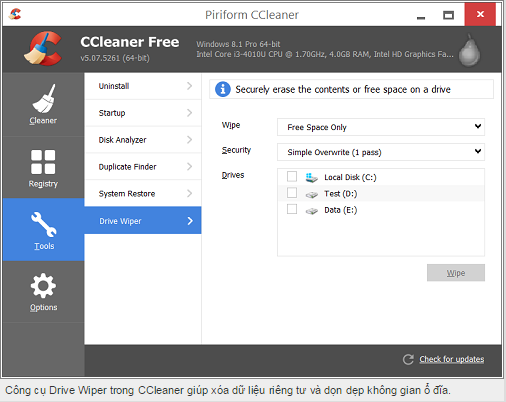Click the Local Disk (C:) drive icon
This screenshot has width=506, height=402.
click(x=311, y=177)
